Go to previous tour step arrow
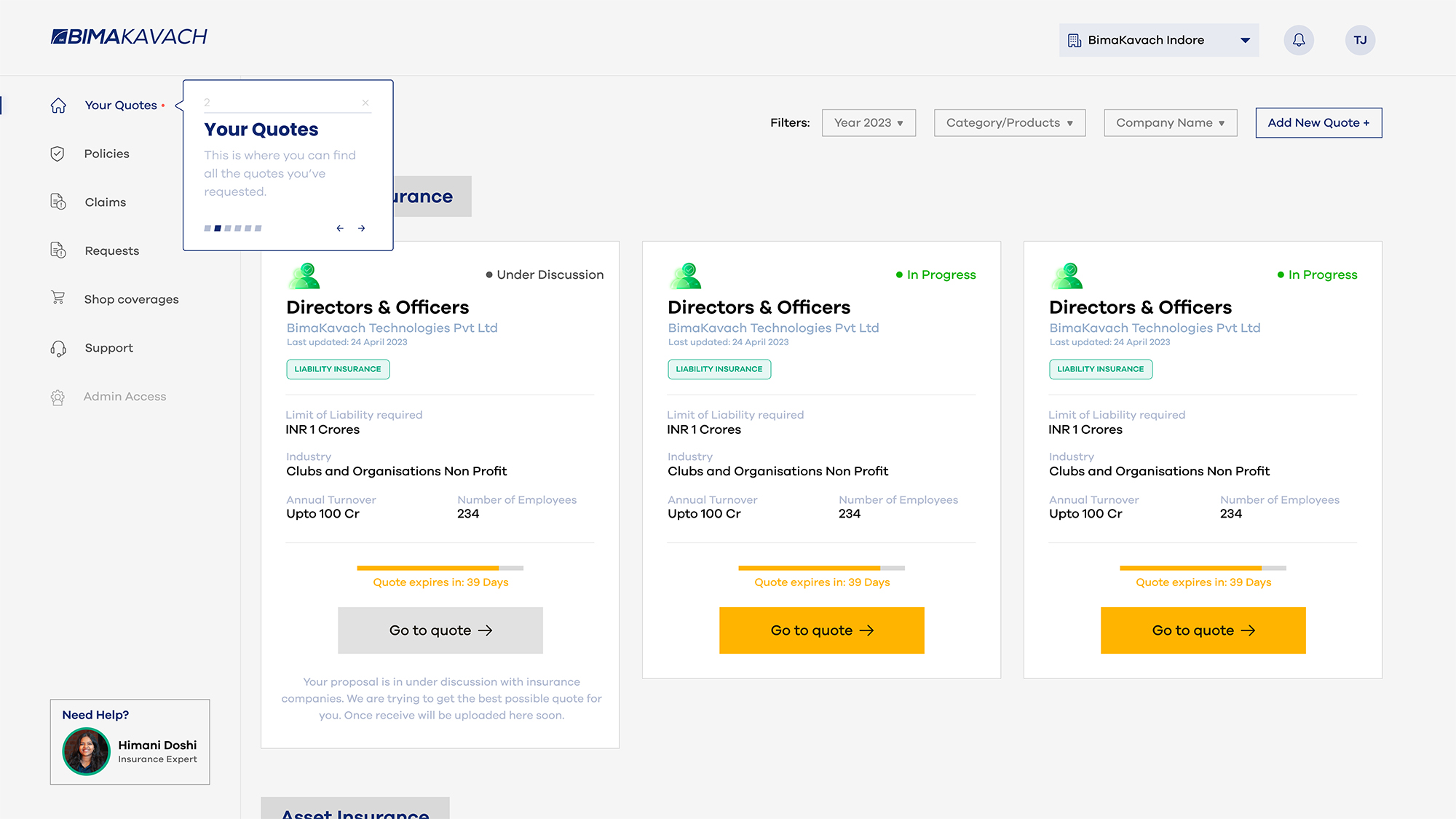Viewport: 1456px width, 819px height. point(340,229)
